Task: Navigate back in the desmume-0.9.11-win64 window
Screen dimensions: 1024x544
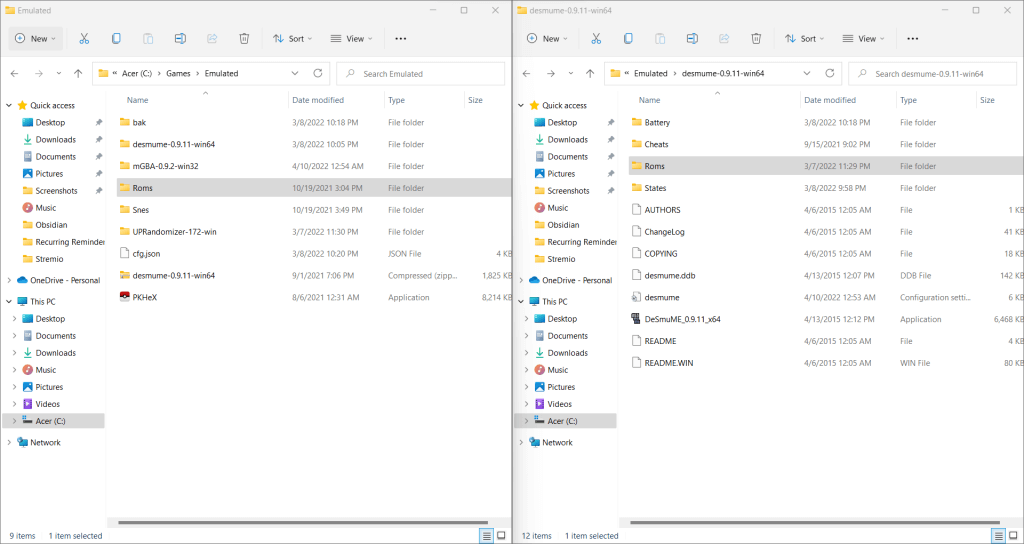Action: [527, 74]
